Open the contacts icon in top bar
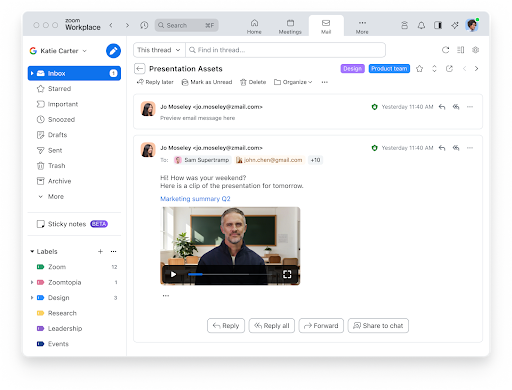 pos(404,25)
